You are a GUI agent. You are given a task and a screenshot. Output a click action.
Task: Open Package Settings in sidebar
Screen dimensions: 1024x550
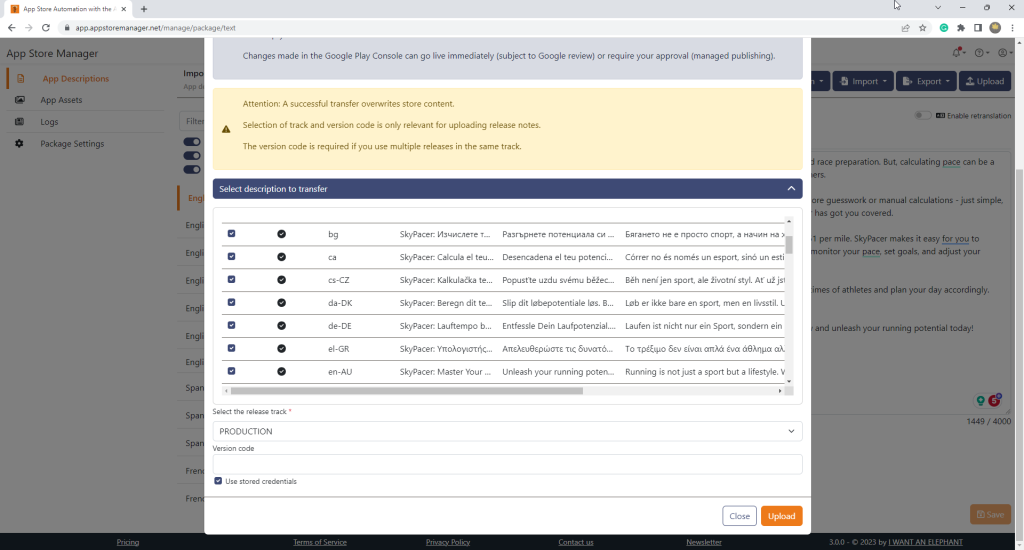[72, 144]
